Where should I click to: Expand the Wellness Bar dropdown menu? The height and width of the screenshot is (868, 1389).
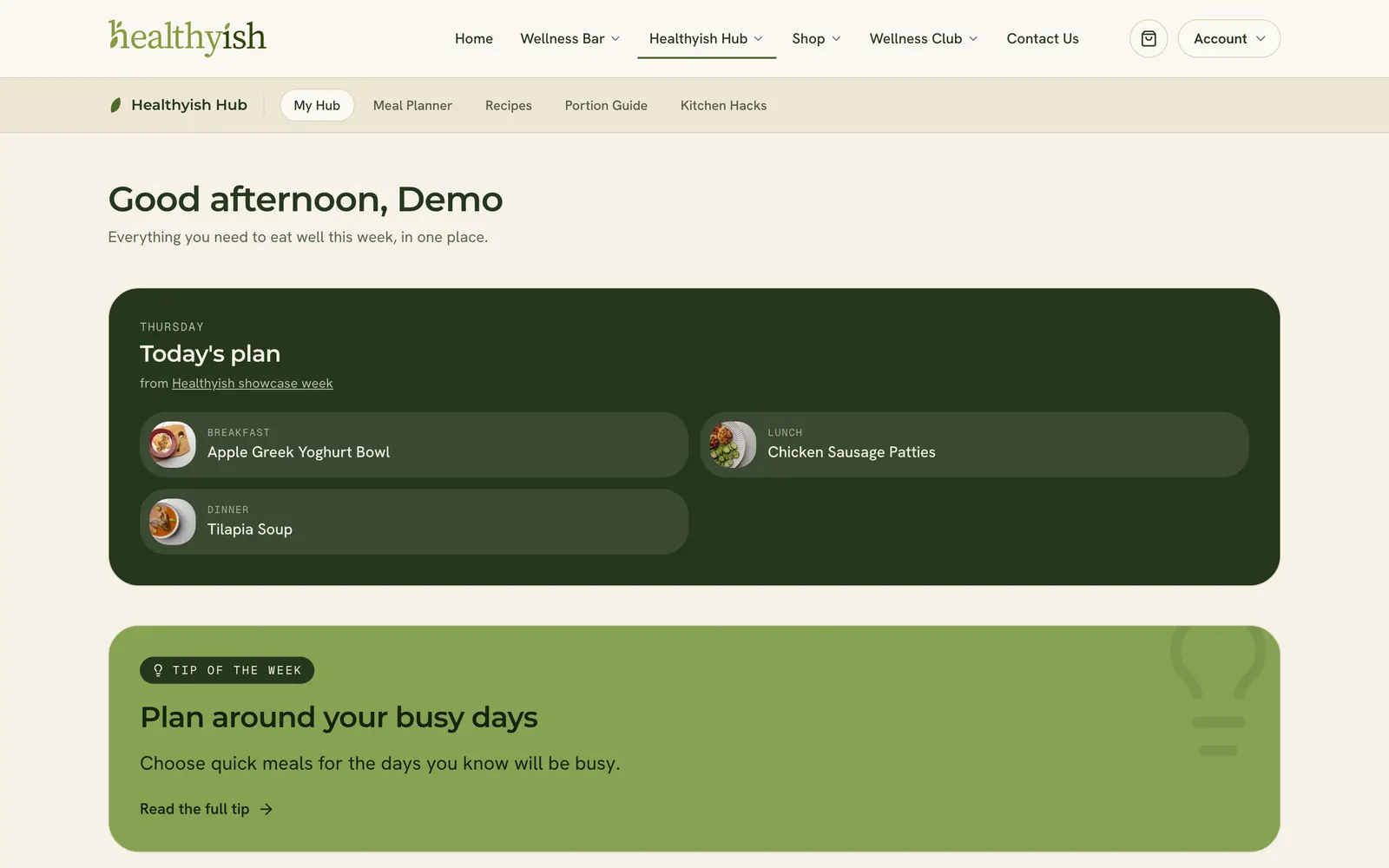(570, 39)
